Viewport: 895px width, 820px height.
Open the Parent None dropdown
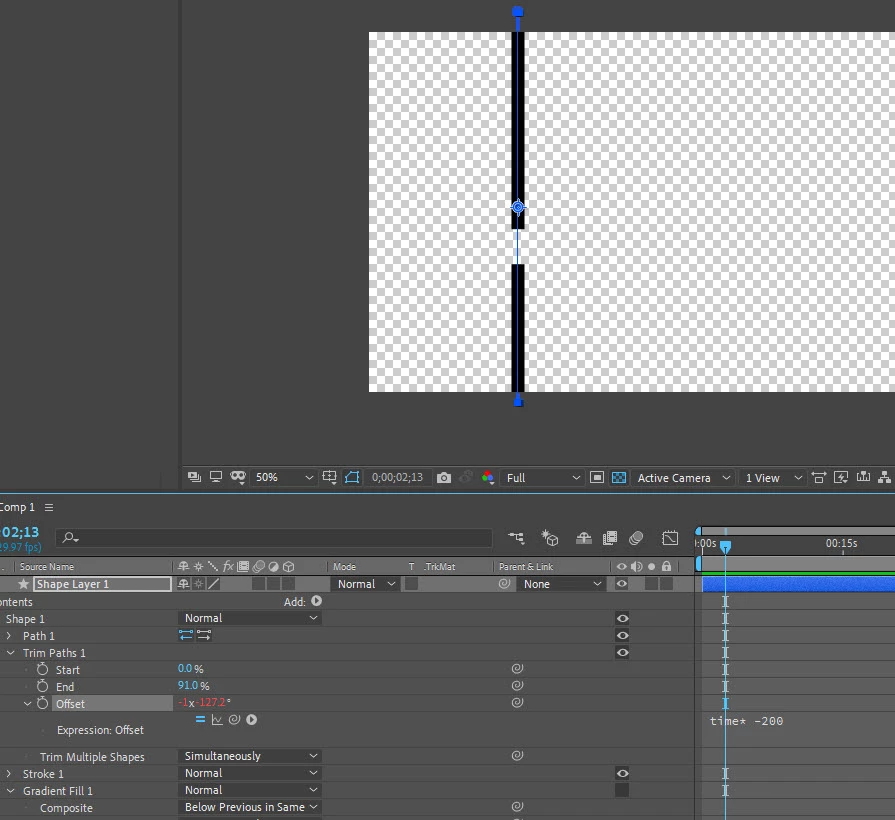pos(561,584)
